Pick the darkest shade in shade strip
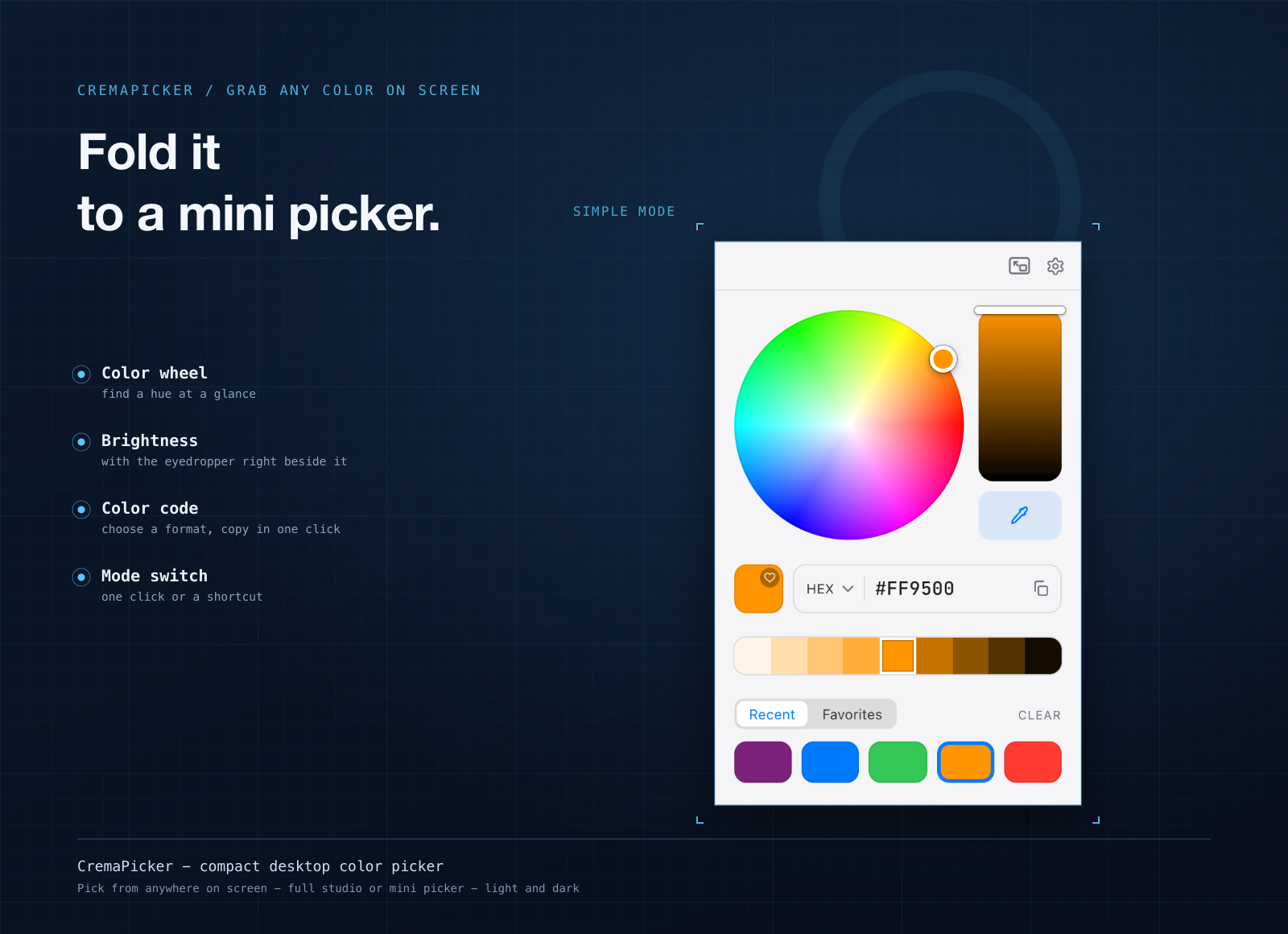1288x934 pixels. [x=1043, y=655]
